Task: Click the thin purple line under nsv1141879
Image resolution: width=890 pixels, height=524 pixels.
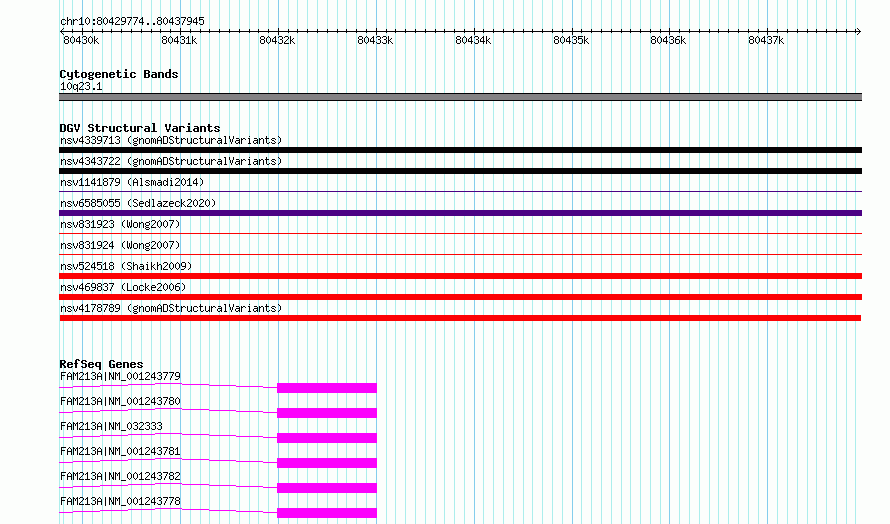Action: pyautogui.click(x=460, y=192)
